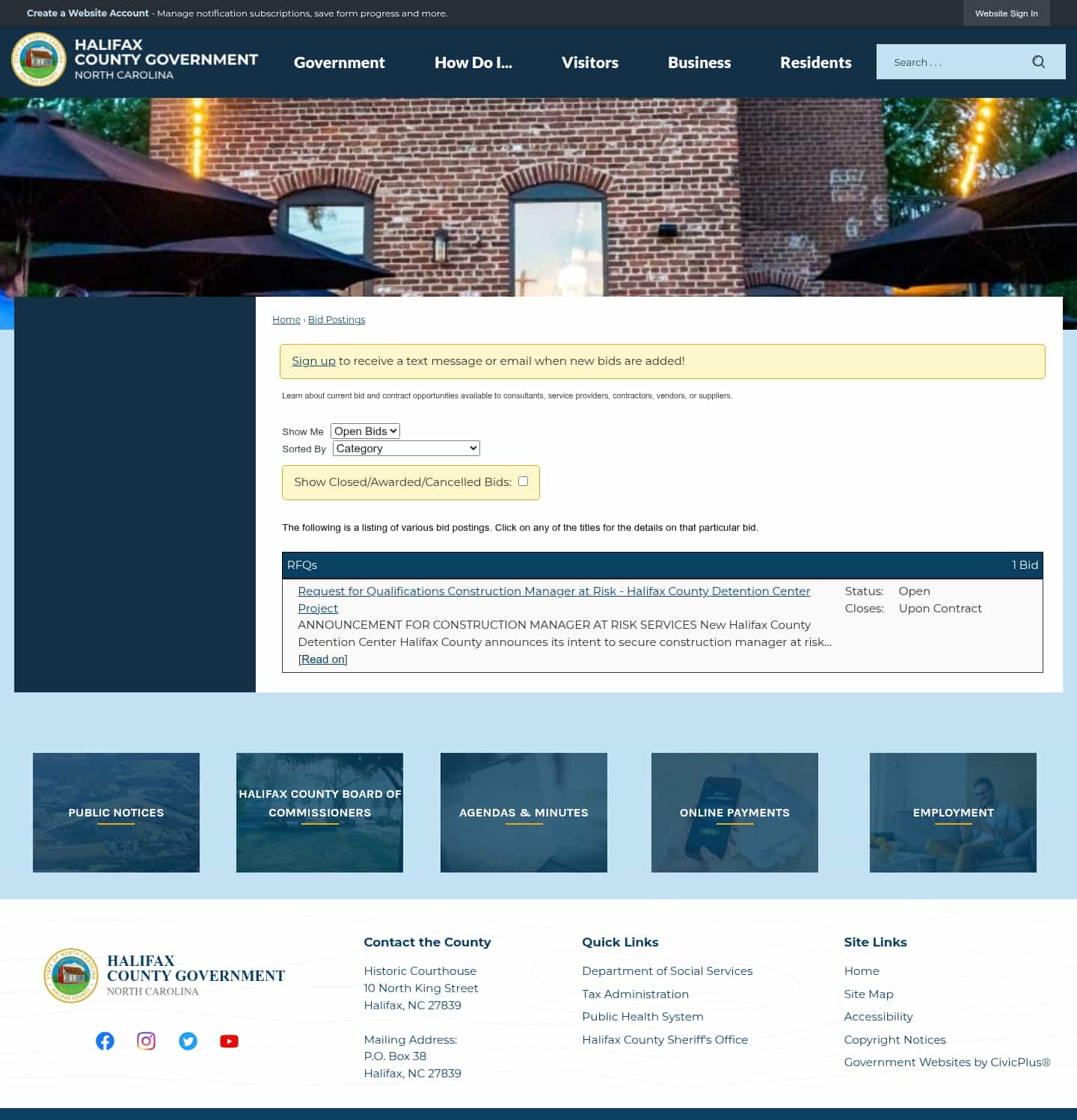This screenshot has width=1077, height=1120.
Task: Click the 'Upon Contract' closes value
Action: coord(940,608)
